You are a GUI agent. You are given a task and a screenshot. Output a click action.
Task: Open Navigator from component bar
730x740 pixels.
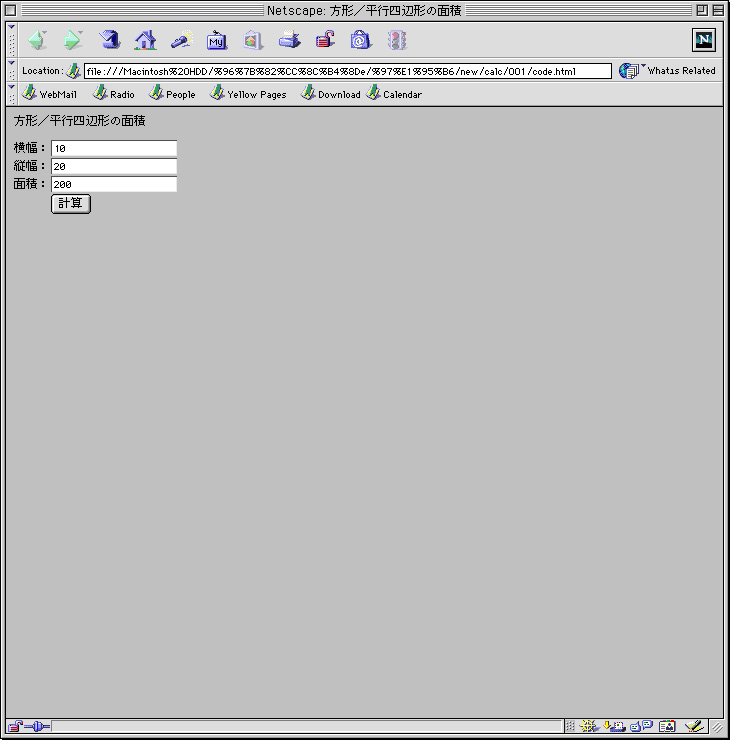click(588, 726)
